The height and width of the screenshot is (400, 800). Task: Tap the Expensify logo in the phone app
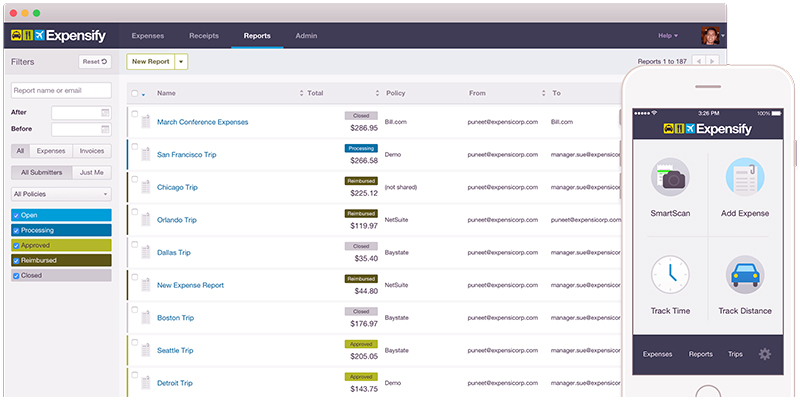tap(708, 129)
